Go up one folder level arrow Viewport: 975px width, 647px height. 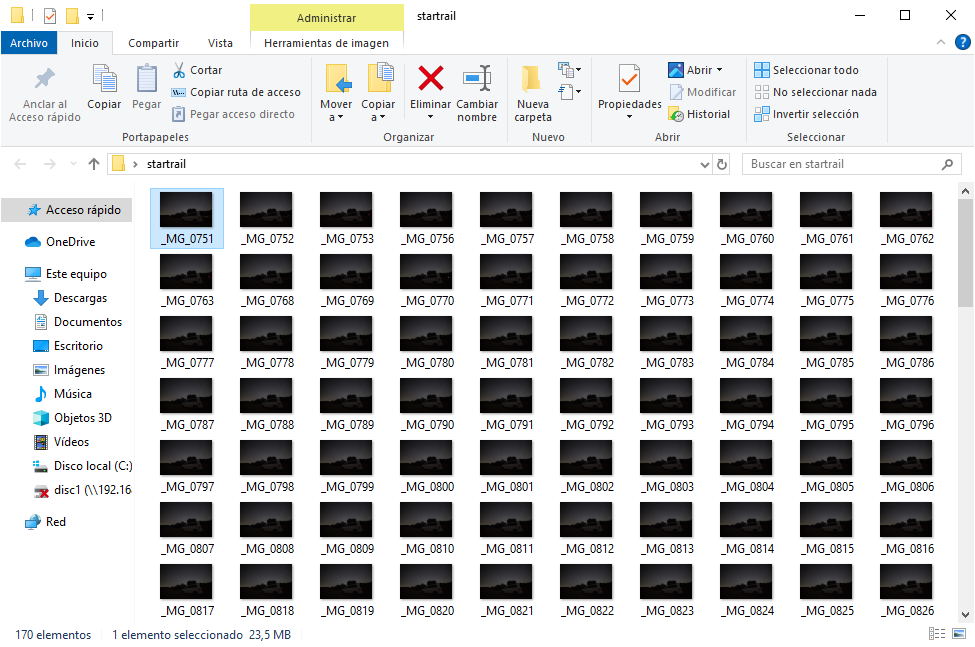[94, 164]
